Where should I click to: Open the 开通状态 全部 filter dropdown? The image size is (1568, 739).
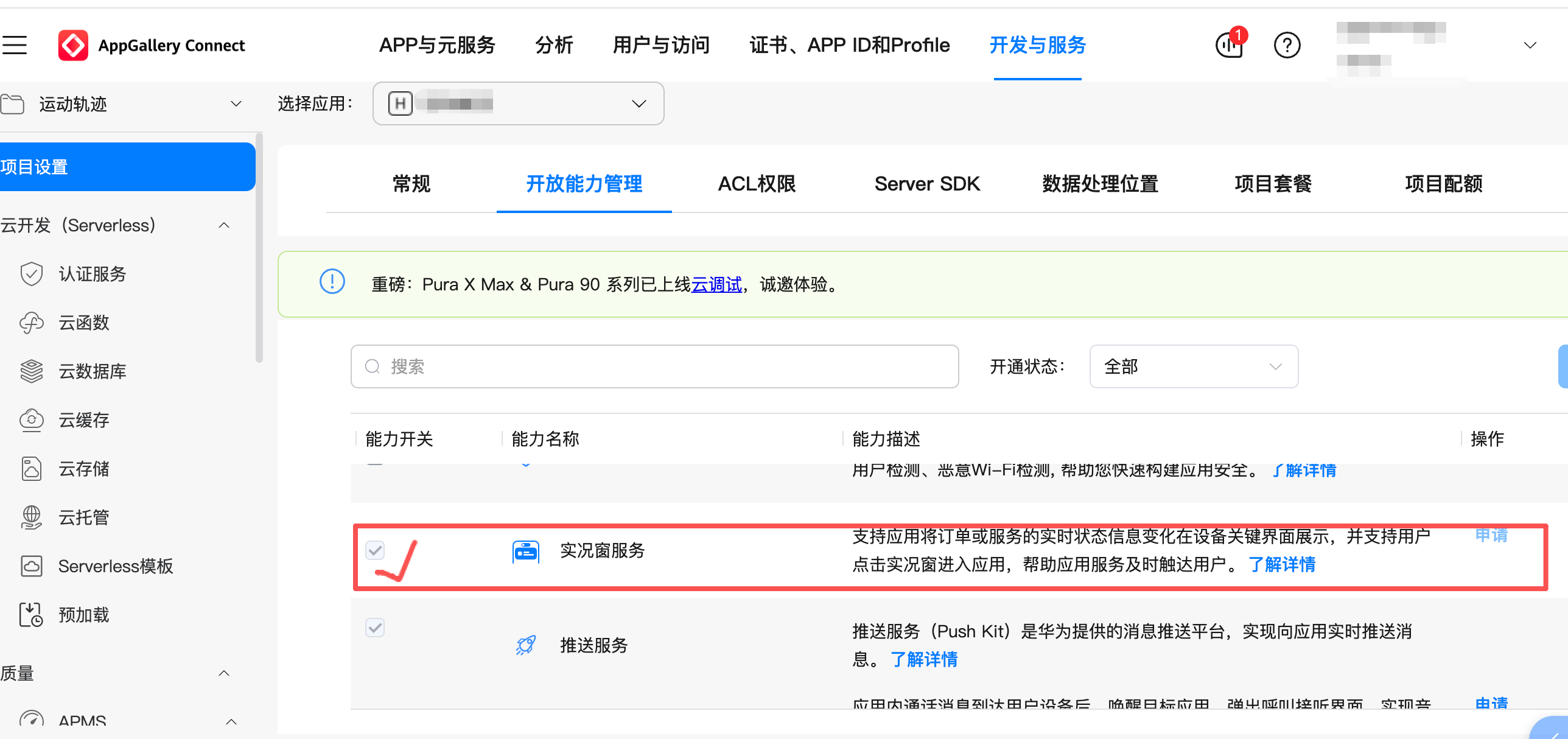(x=1194, y=366)
